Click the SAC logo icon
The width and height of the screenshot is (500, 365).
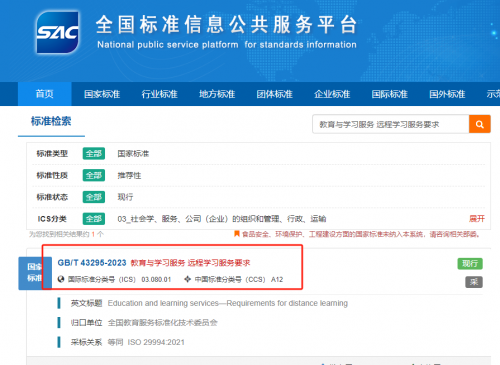[57, 32]
